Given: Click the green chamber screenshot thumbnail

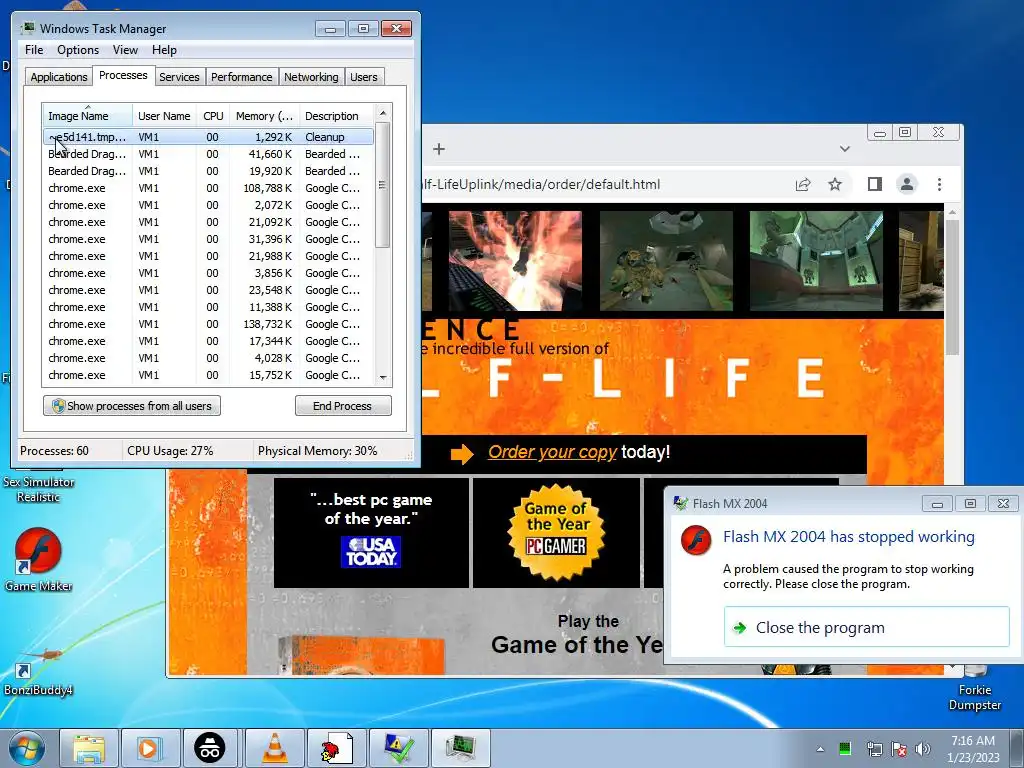Looking at the screenshot, I should click(816, 261).
